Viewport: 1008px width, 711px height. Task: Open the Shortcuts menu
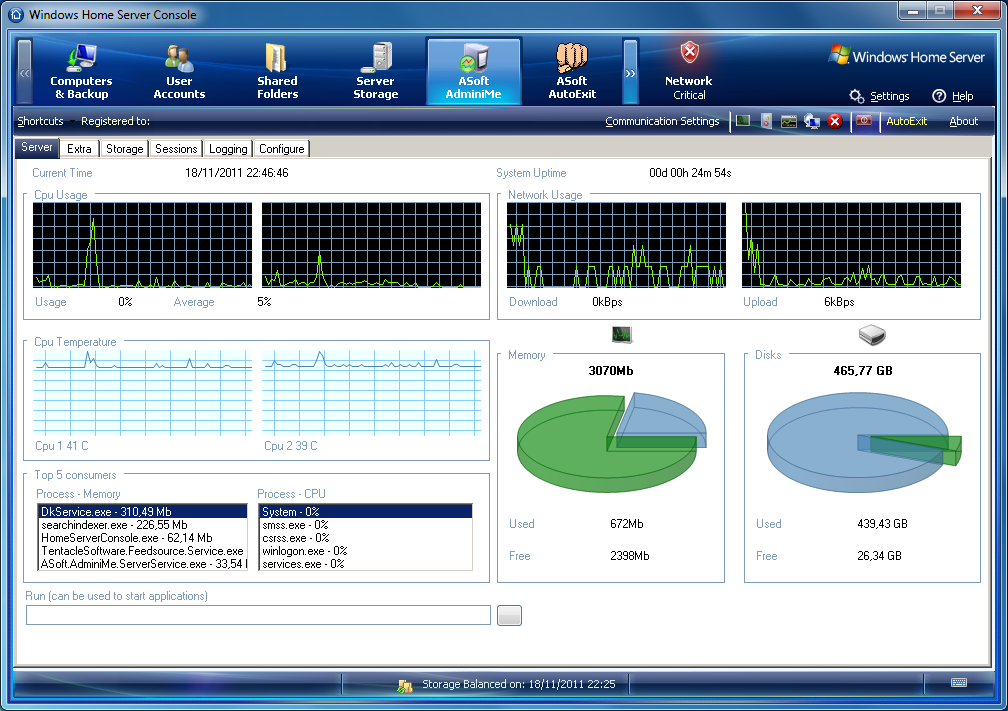coord(40,121)
